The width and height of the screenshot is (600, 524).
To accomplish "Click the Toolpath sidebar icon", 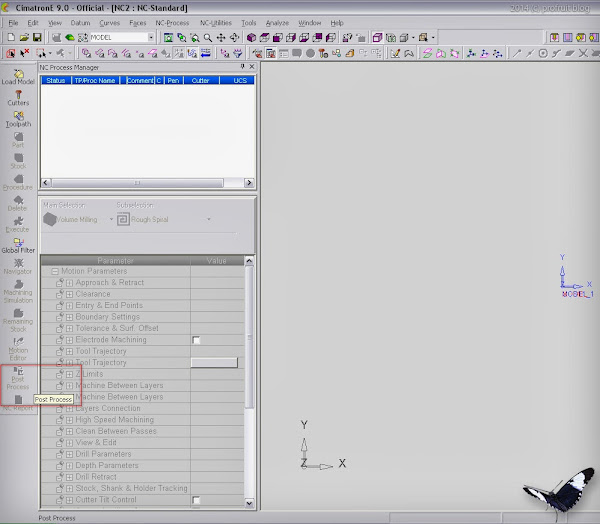I will tap(18, 119).
